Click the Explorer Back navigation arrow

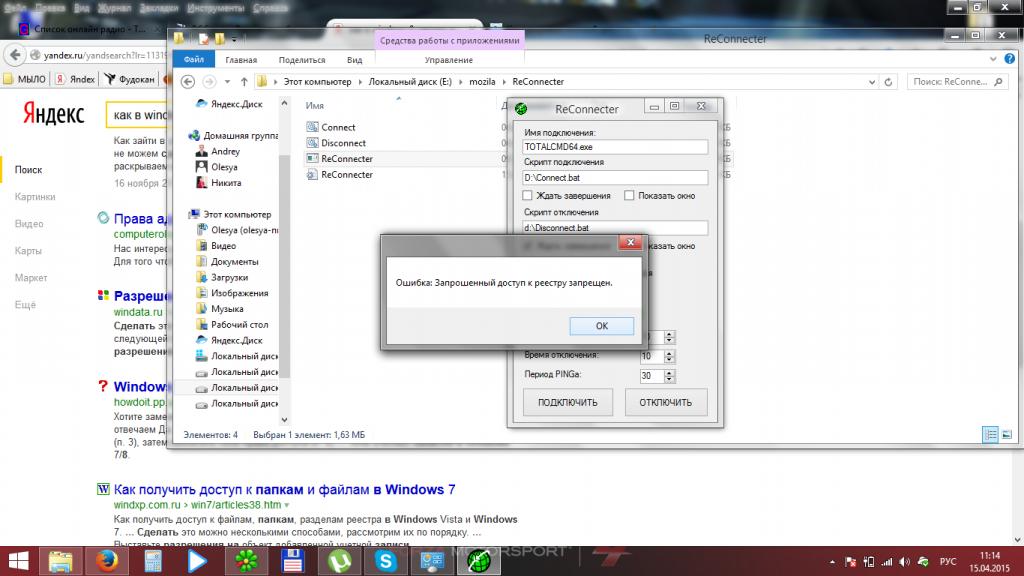click(x=186, y=81)
